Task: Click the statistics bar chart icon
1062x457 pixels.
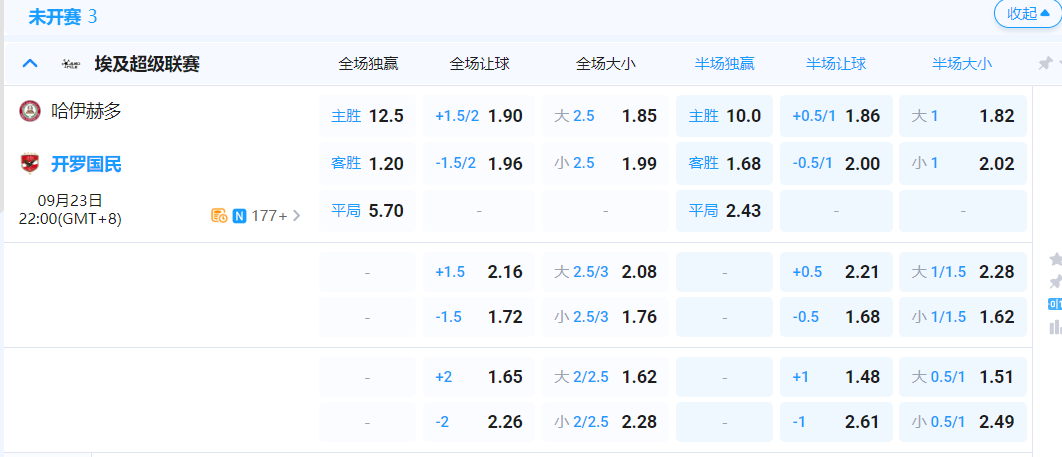Action: click(1055, 327)
